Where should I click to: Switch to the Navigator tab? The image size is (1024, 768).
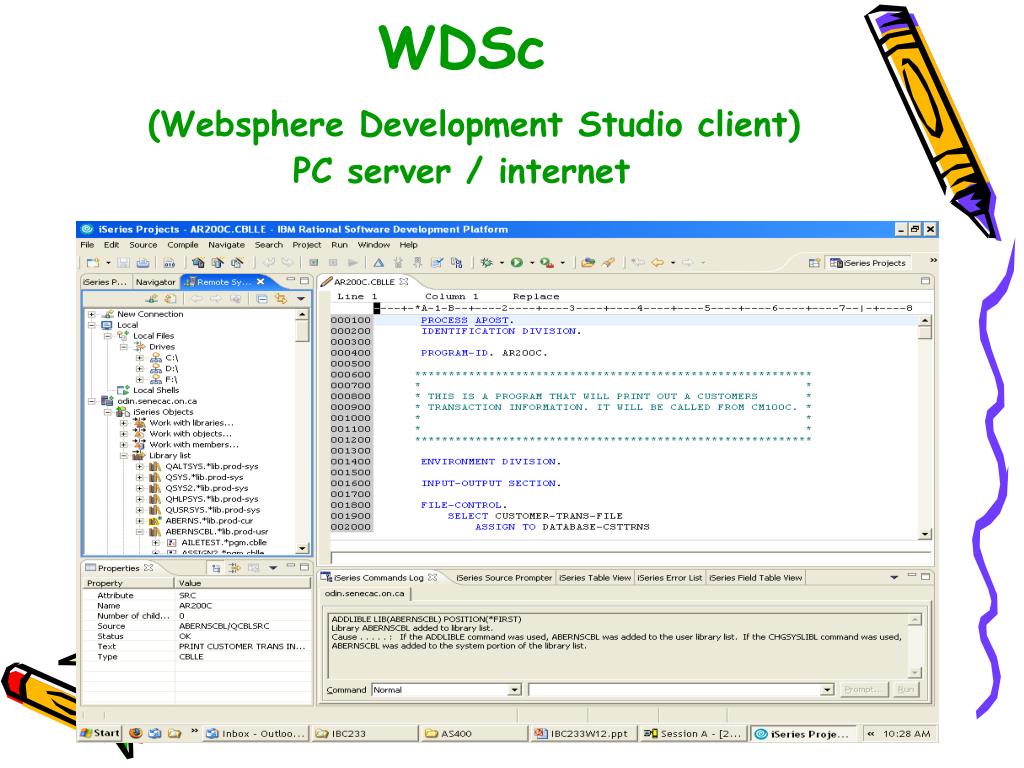click(x=155, y=282)
